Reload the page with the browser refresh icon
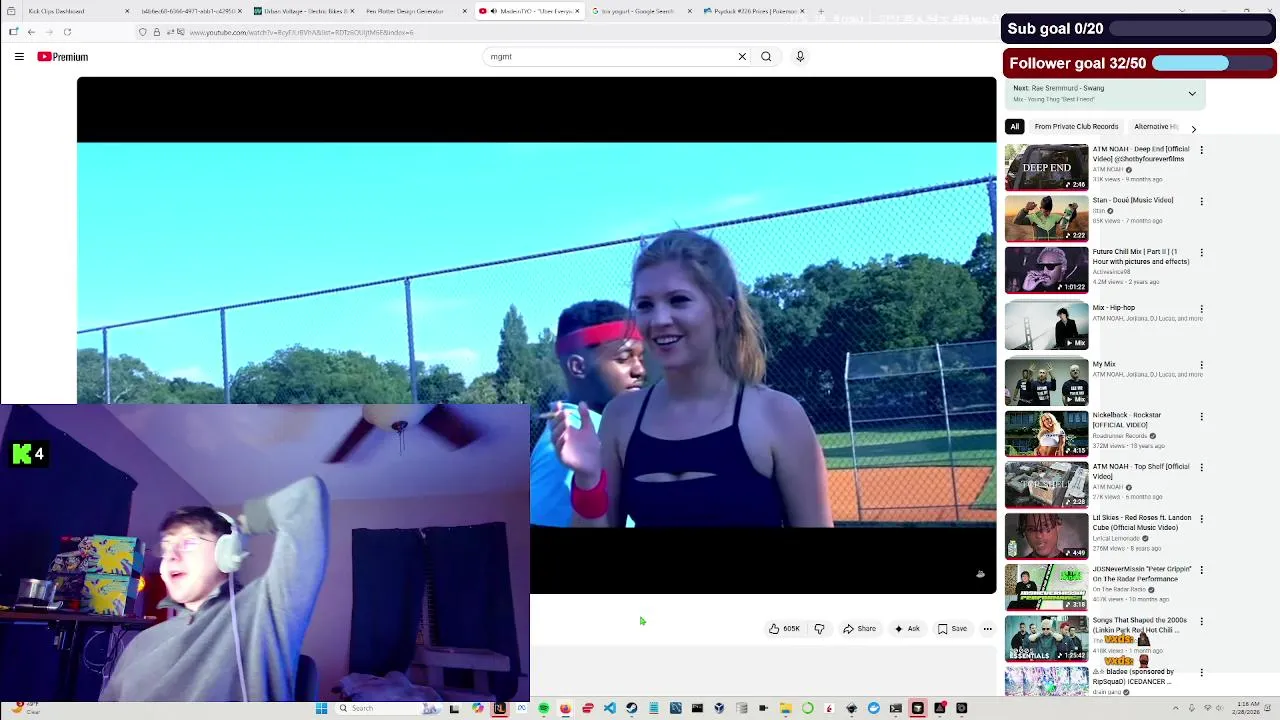Screen dimensions: 1280x720 (67, 32)
